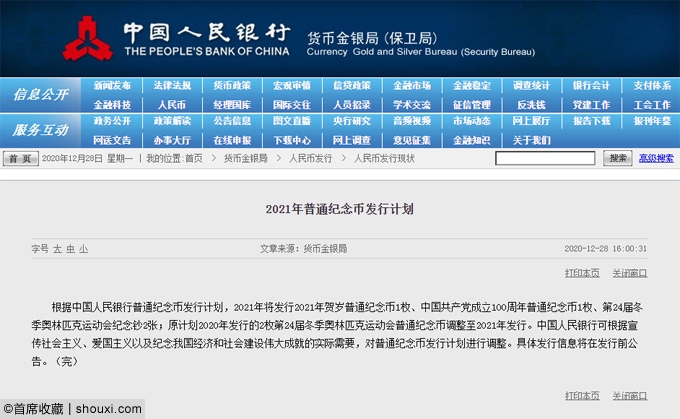Go to 人民币 in the navigation menu
Screen dimensions: 680x419
coord(172,105)
